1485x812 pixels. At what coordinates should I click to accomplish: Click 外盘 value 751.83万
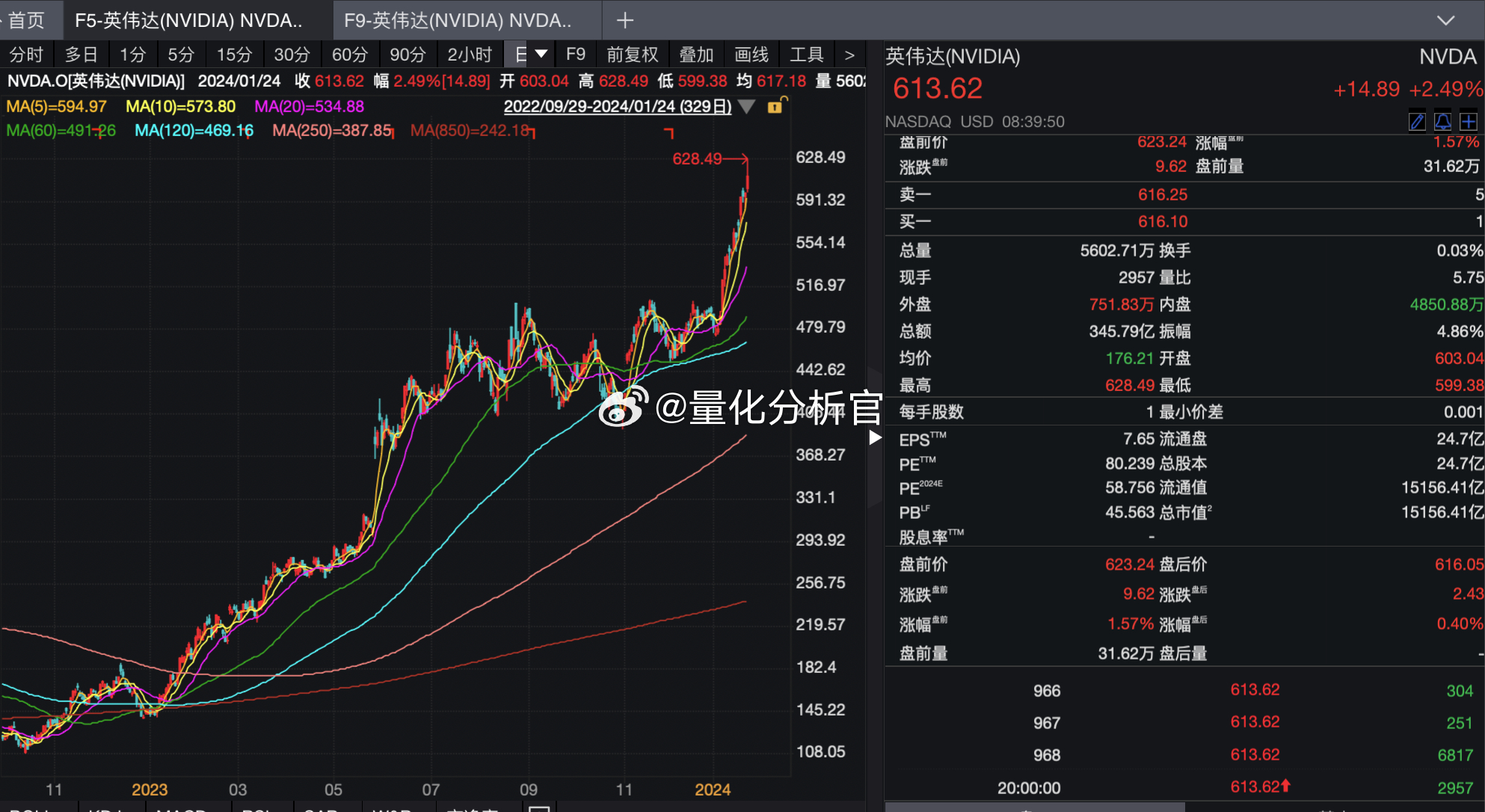coord(1122,304)
